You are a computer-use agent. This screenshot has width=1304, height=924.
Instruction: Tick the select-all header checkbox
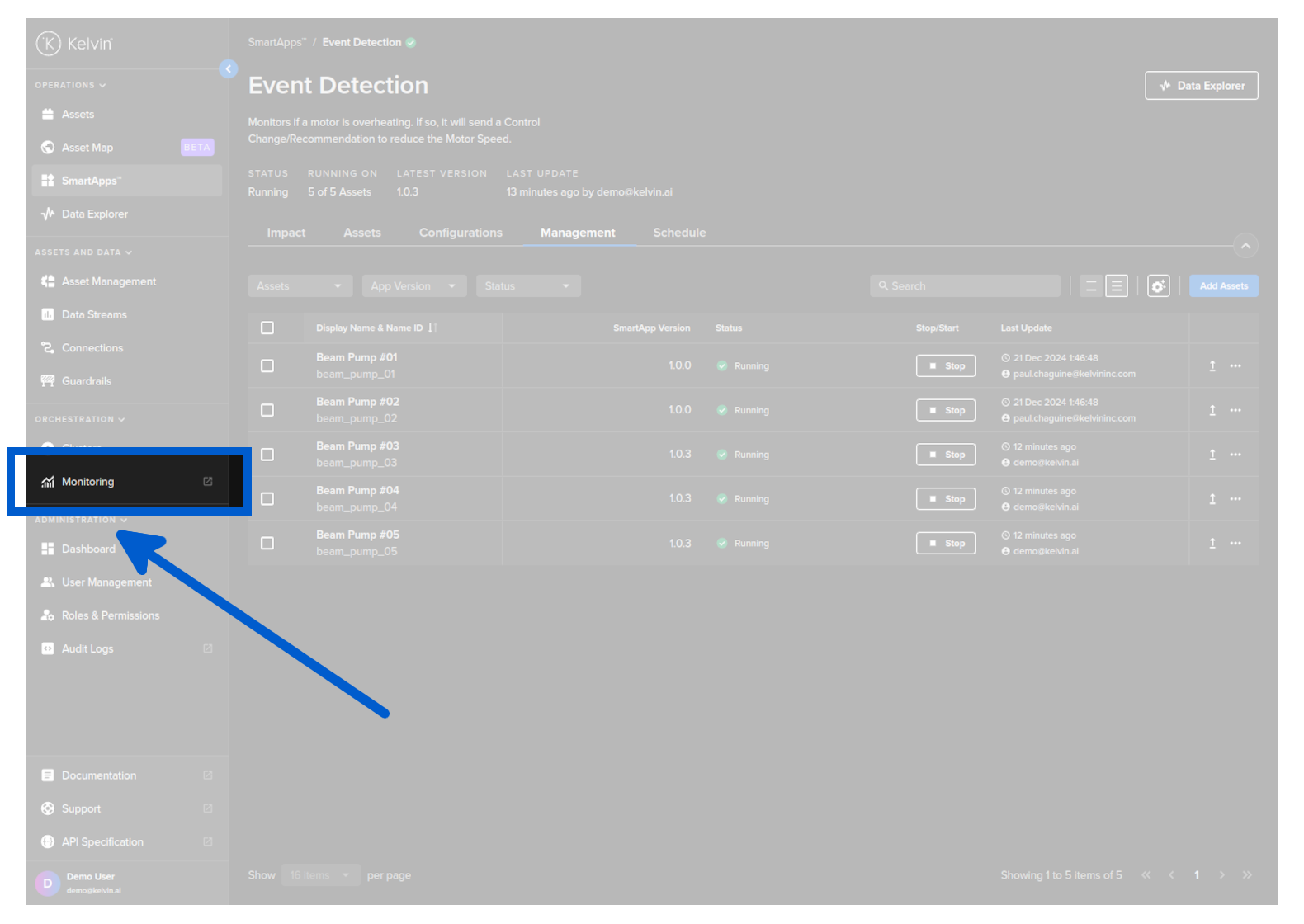click(267, 328)
